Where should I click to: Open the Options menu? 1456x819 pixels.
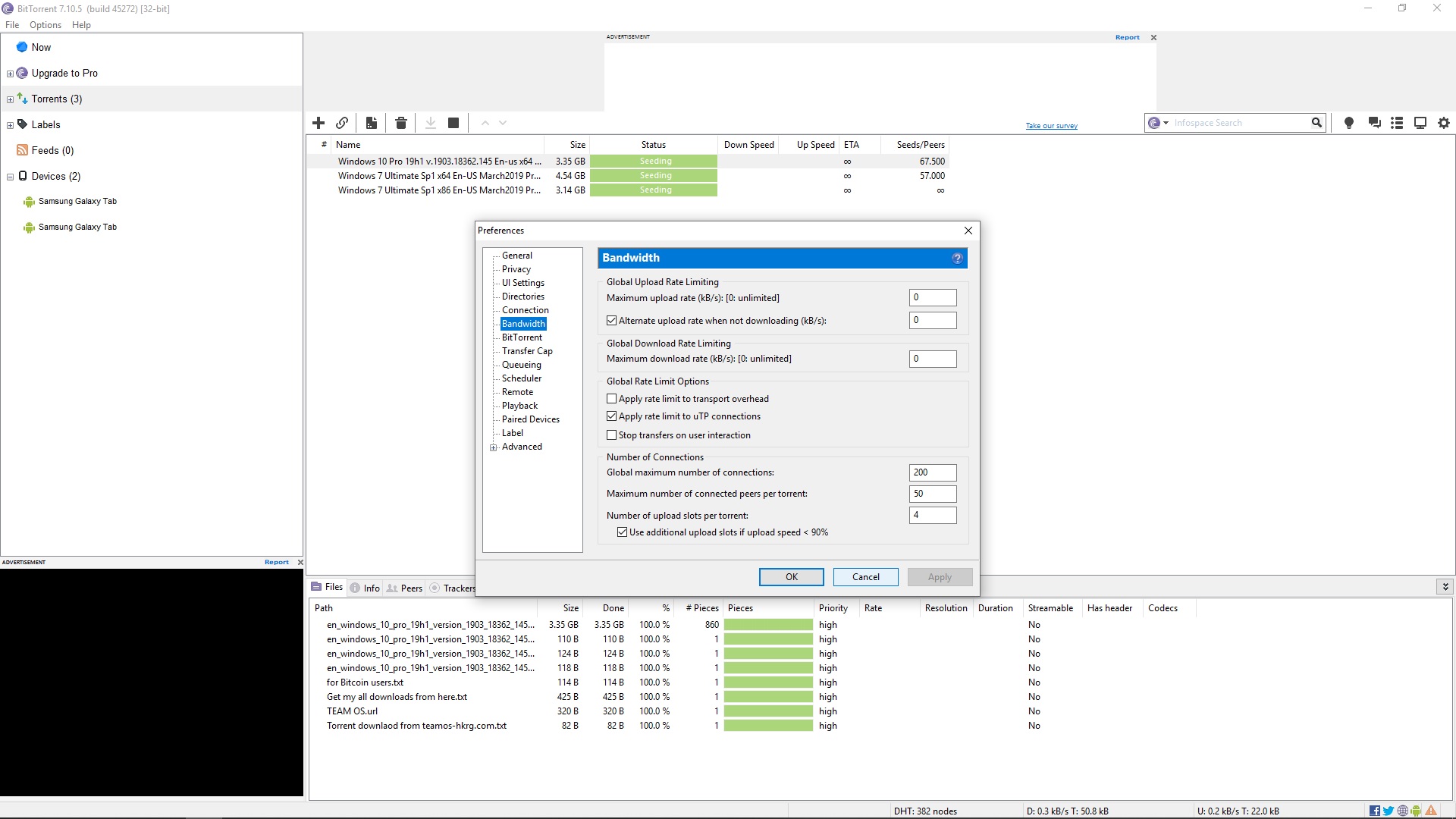click(x=45, y=25)
